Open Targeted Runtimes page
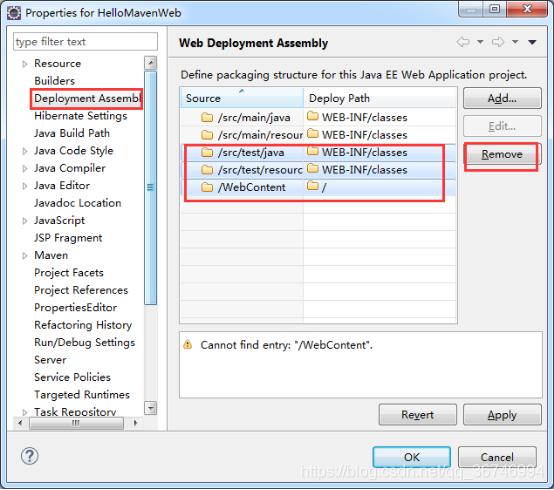This screenshot has width=554, height=490. point(82,395)
